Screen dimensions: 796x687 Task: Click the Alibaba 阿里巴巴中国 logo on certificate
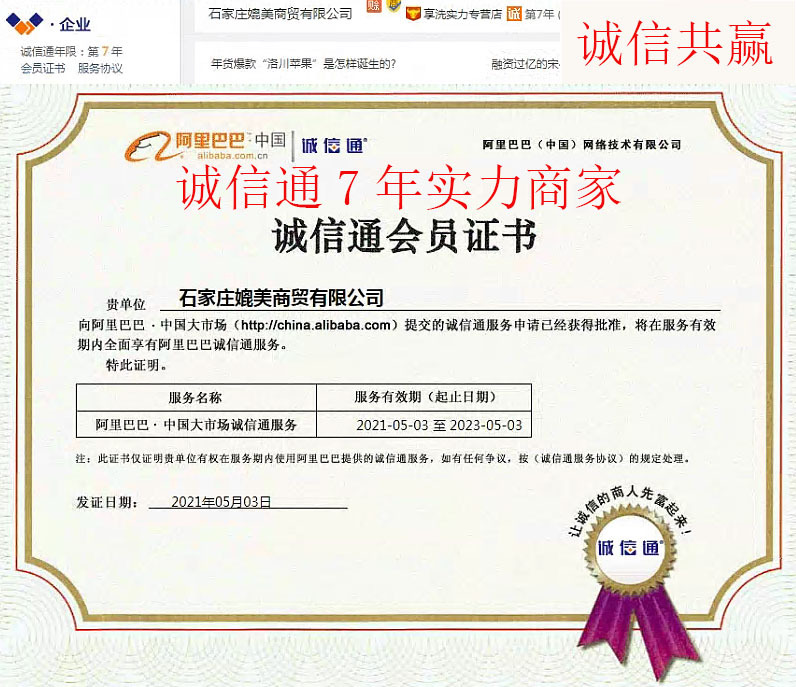(x=206, y=146)
